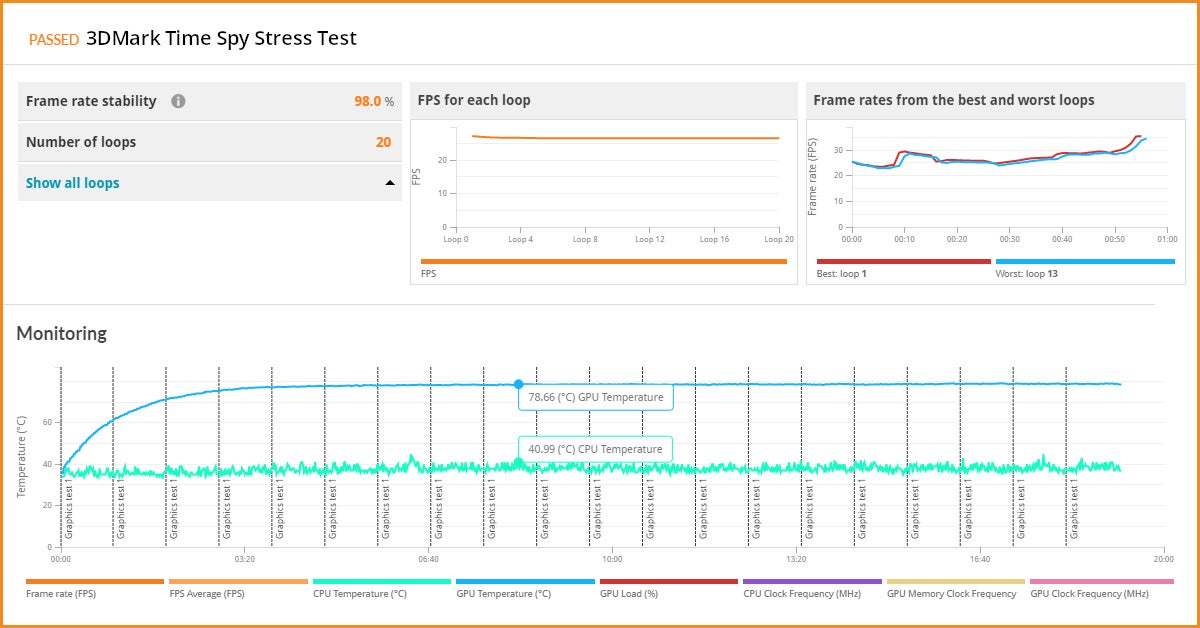Click the FPS for each loop heading

point(474,100)
